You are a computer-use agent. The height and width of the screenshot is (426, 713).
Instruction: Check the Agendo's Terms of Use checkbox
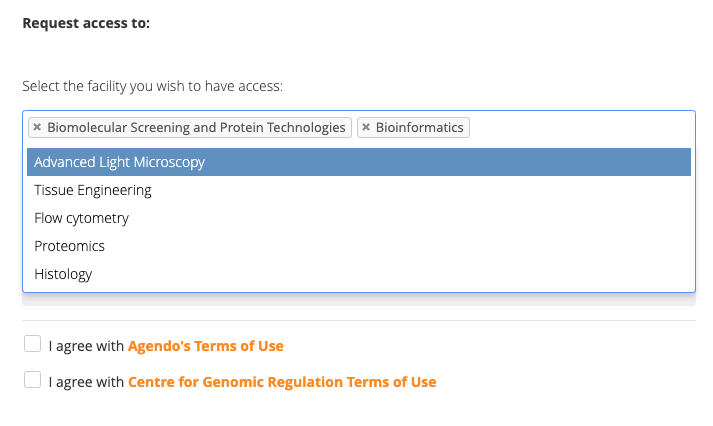pyautogui.click(x=32, y=344)
